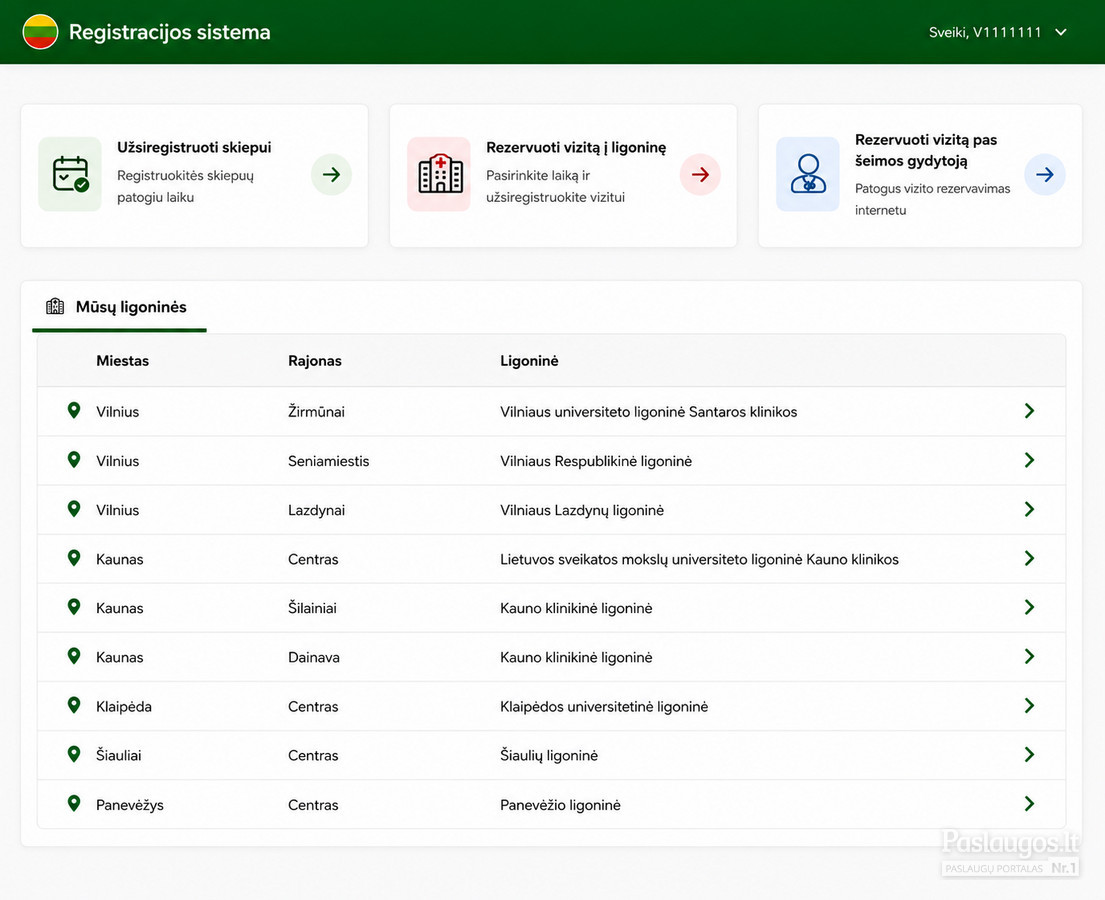
Task: Click location pin in Šiauliai row
Action: tap(73, 754)
